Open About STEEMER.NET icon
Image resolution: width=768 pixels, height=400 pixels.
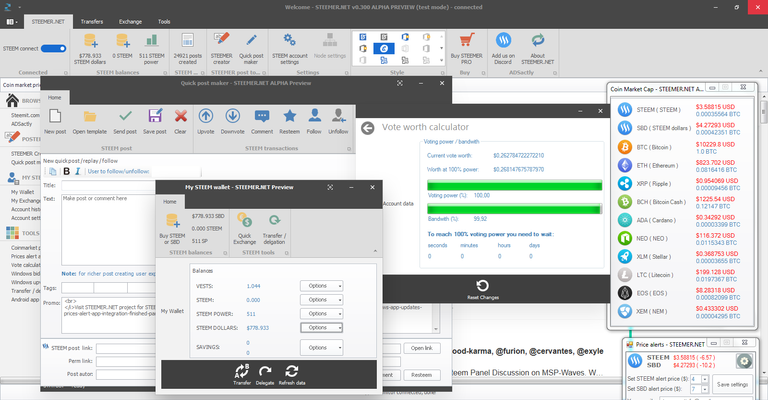tap(538, 48)
